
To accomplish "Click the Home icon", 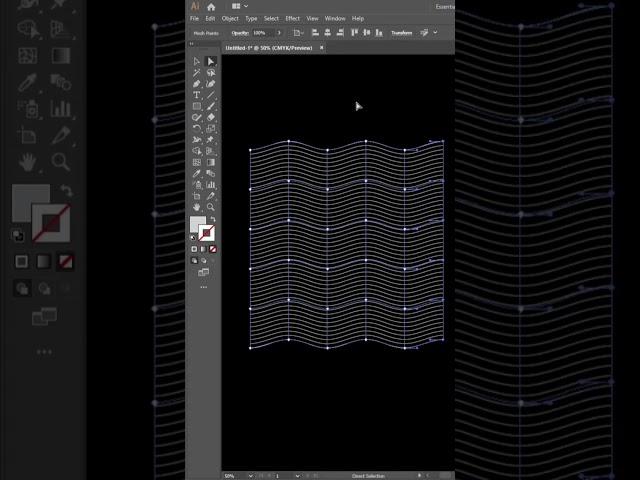I will (211, 7).
